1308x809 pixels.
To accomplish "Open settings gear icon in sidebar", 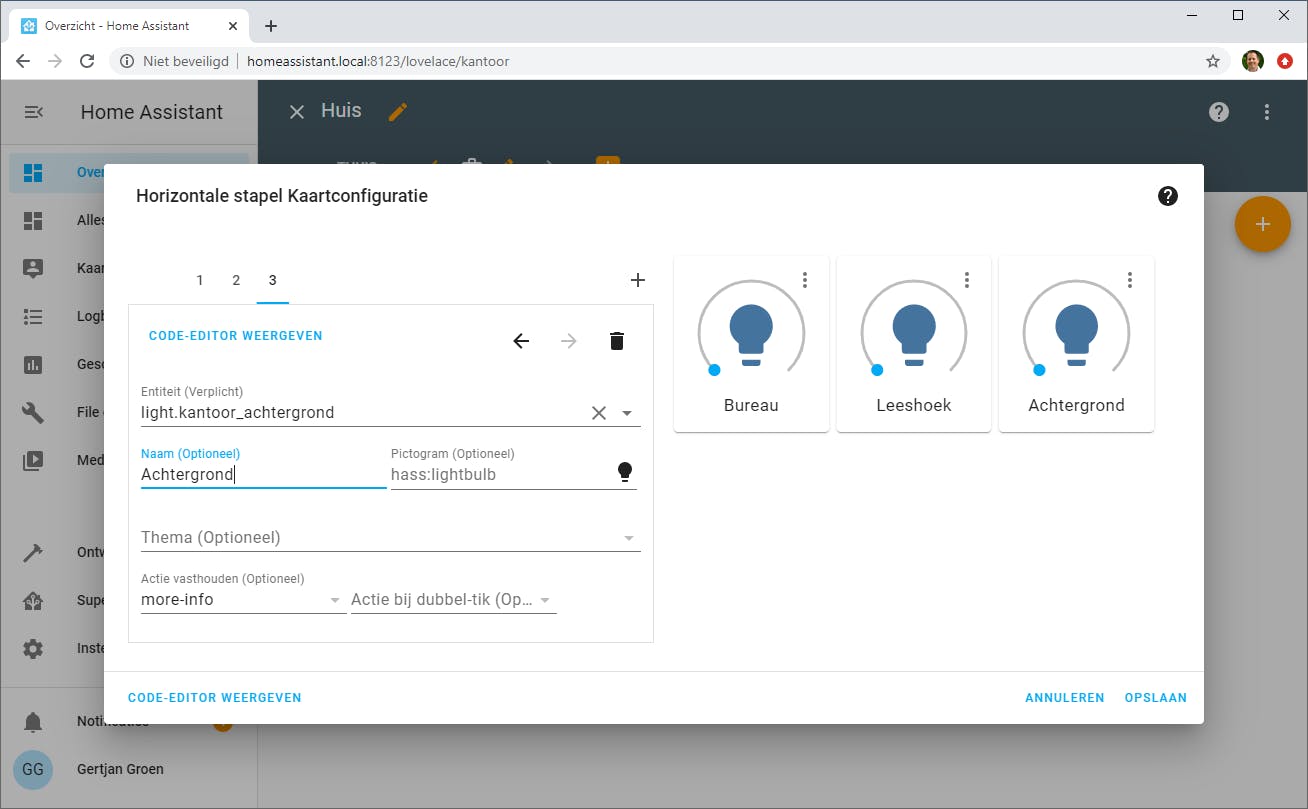I will pyautogui.click(x=33, y=649).
